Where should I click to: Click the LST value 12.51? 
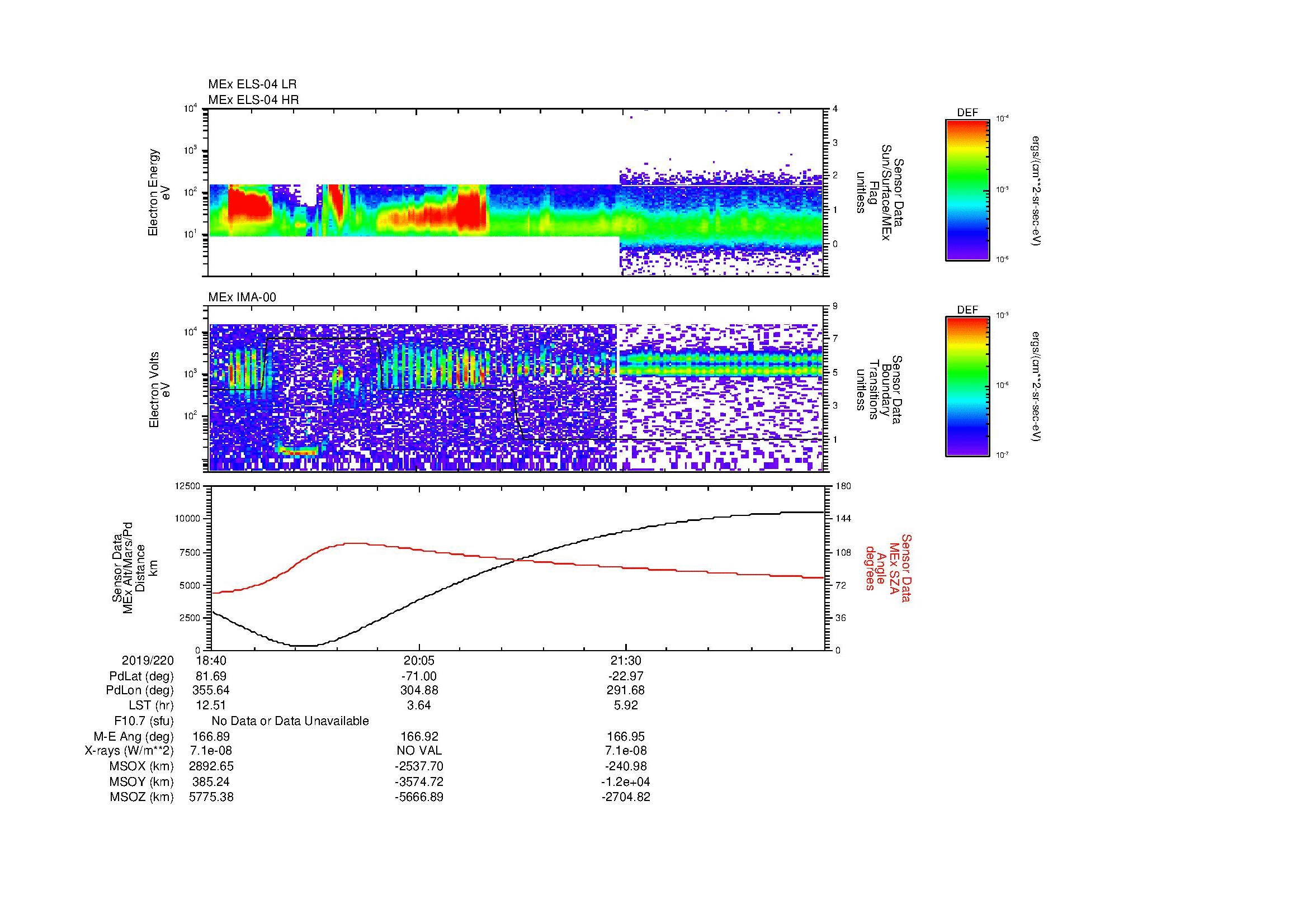point(211,706)
